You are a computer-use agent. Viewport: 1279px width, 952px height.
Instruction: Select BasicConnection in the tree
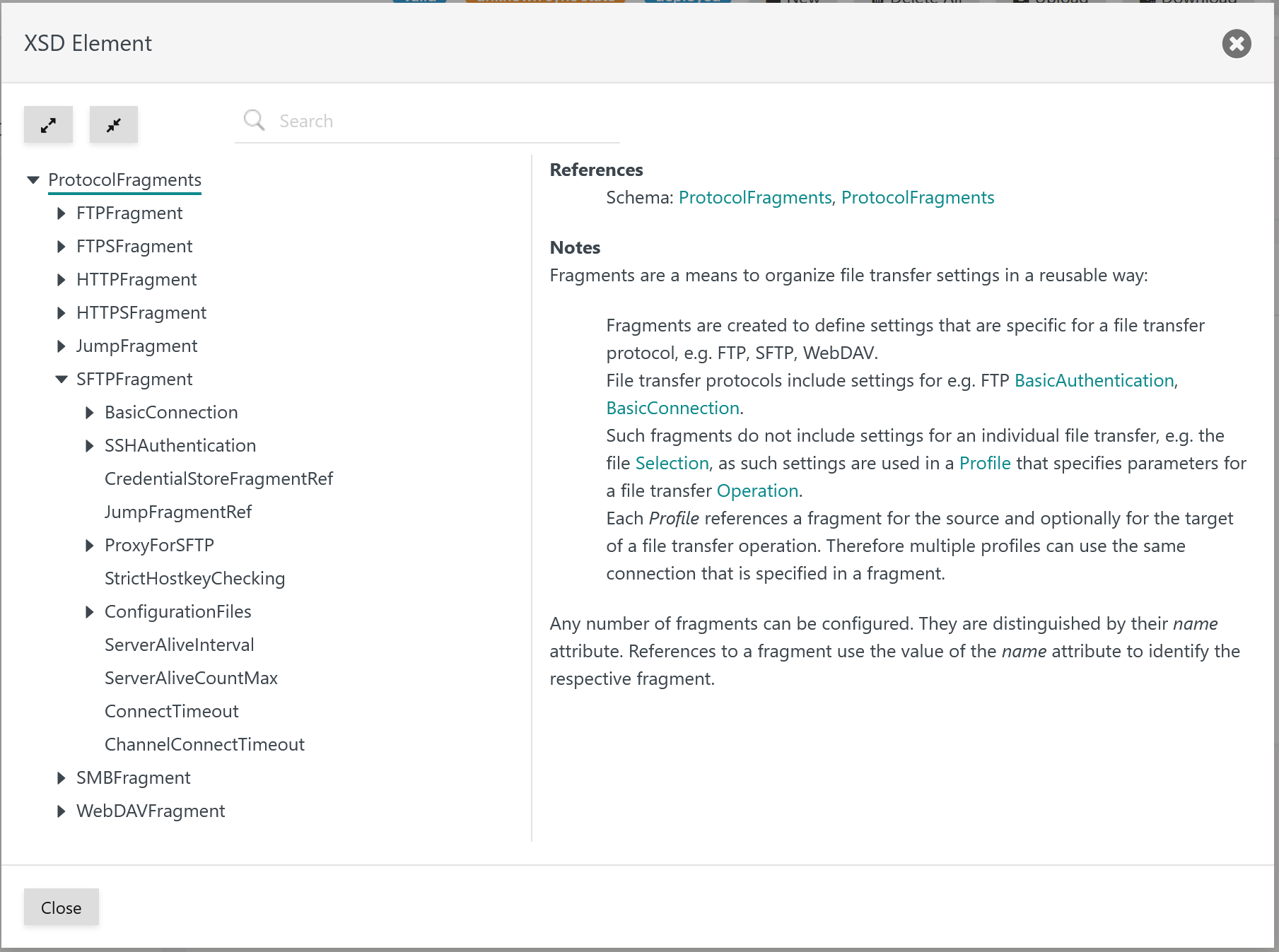[x=171, y=413]
